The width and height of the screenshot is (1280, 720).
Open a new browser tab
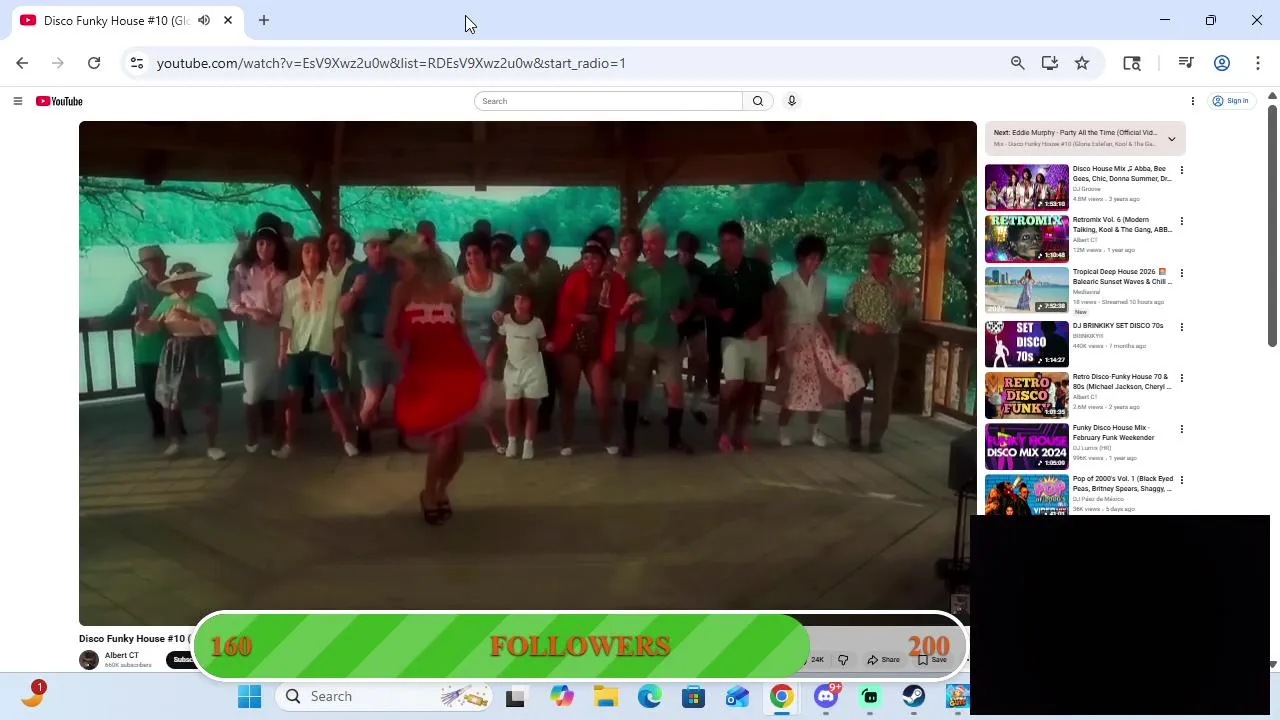[264, 20]
